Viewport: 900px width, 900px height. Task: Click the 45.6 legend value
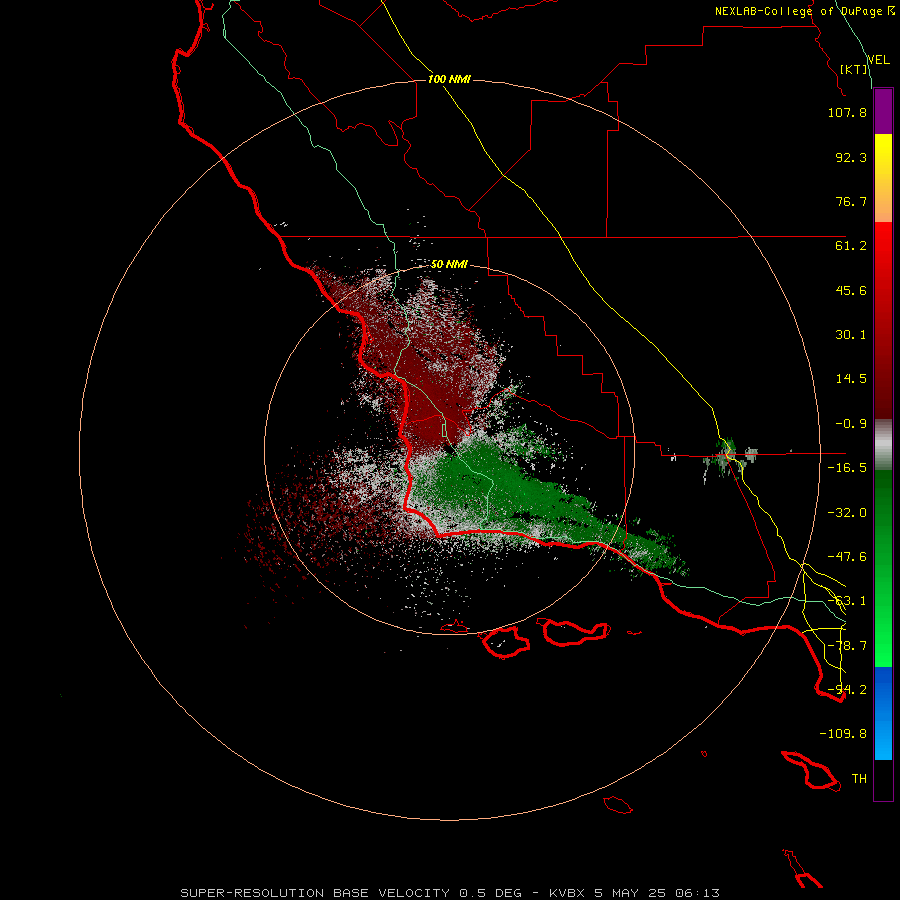coord(851,290)
